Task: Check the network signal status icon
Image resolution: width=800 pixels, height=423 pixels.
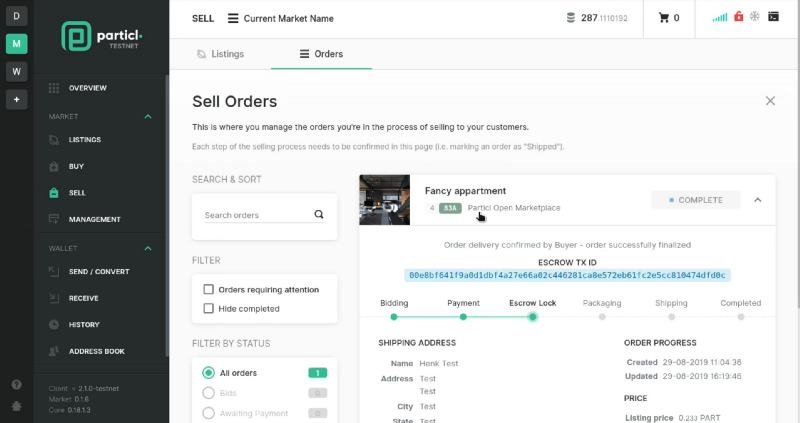Action: [x=720, y=17]
